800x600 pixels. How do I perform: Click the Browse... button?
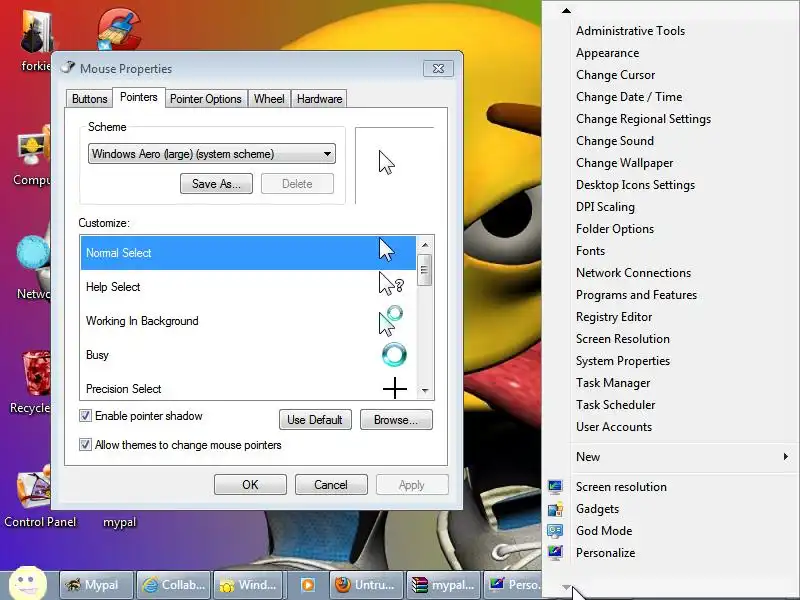(396, 419)
